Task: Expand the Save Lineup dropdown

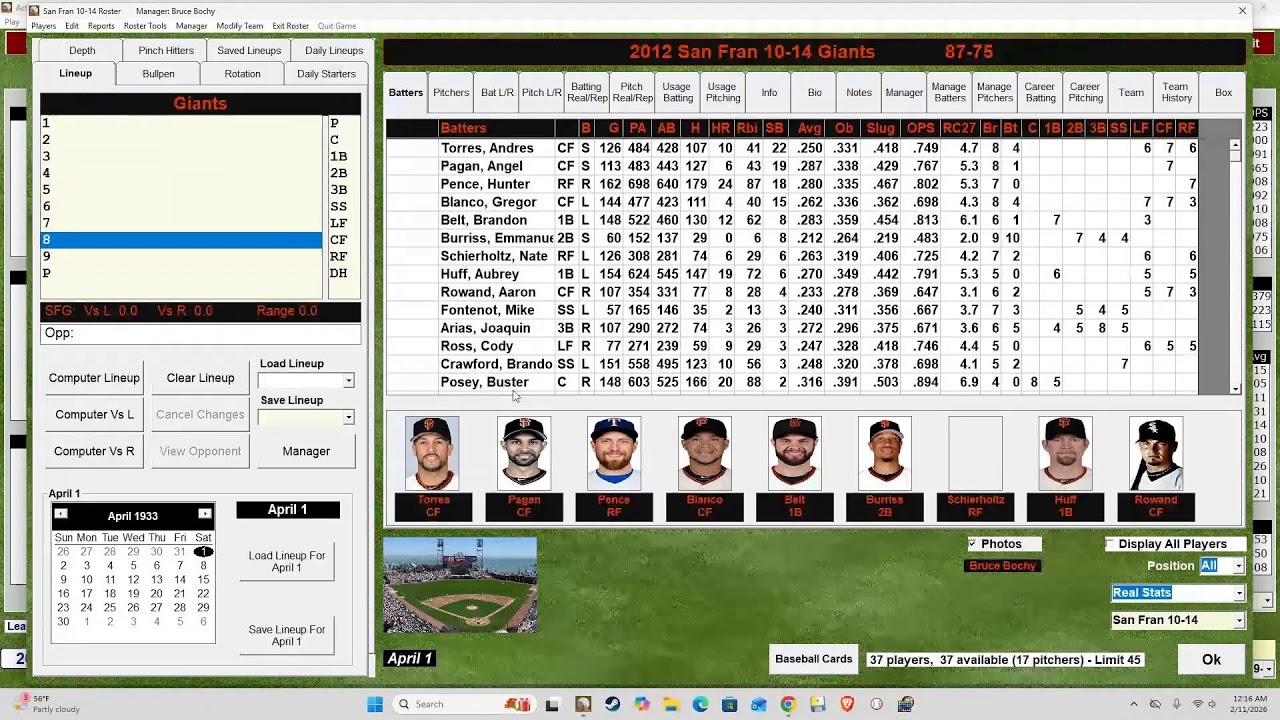Action: (348, 417)
